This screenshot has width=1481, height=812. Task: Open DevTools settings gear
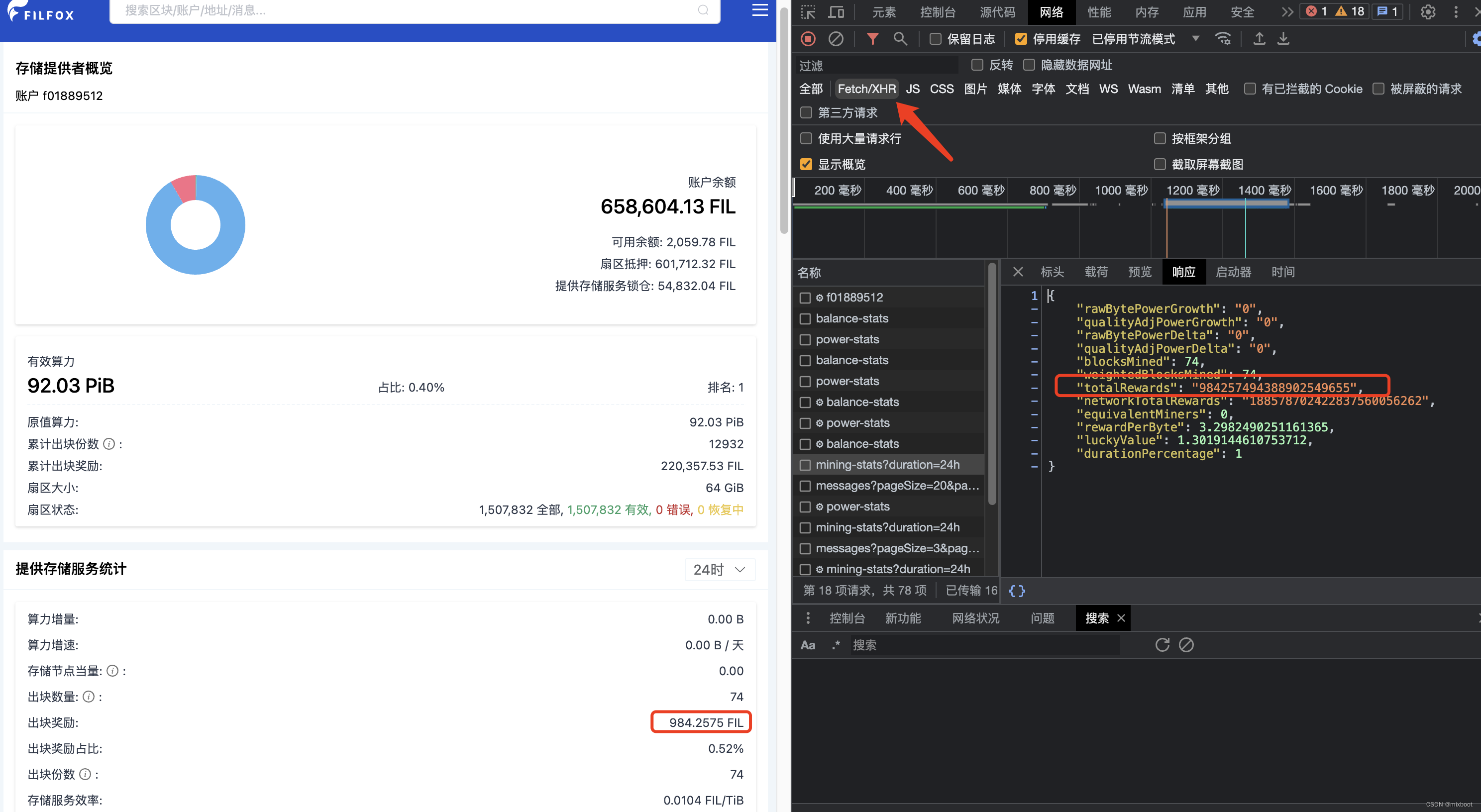click(x=1428, y=12)
